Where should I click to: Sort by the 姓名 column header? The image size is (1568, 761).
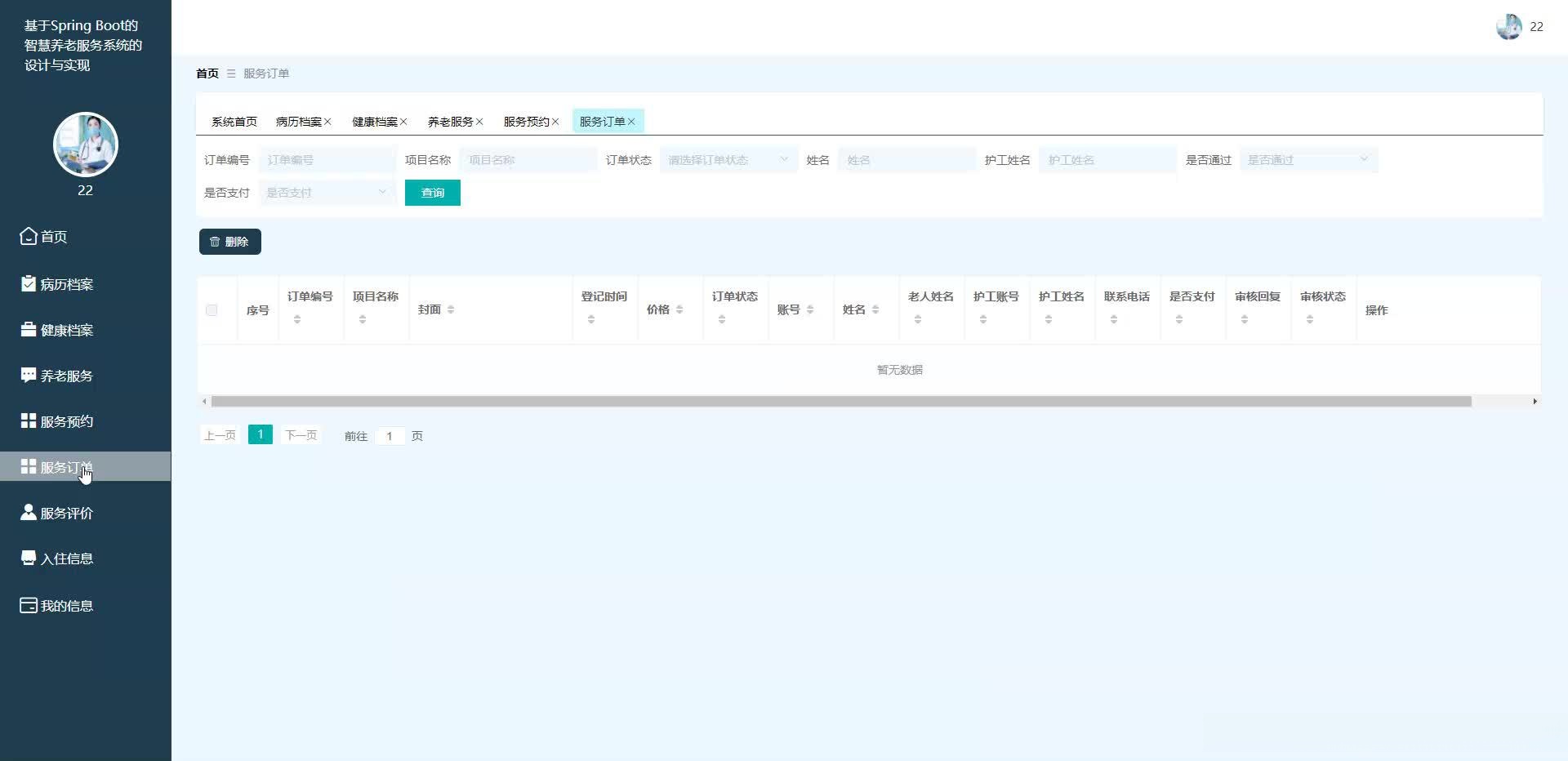point(875,309)
